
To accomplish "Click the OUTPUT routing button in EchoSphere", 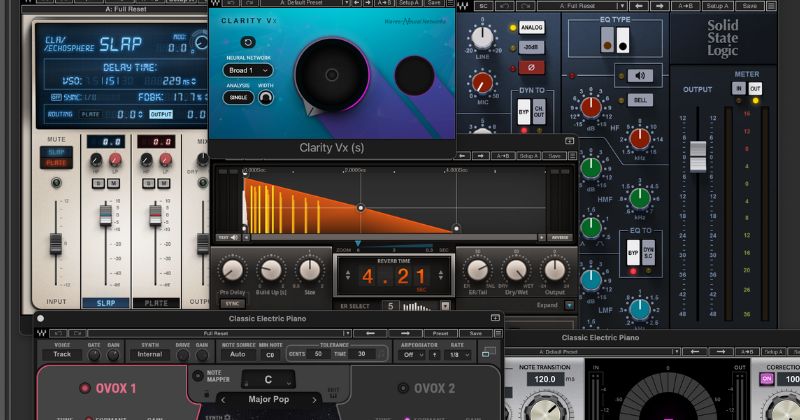I will pos(161,114).
